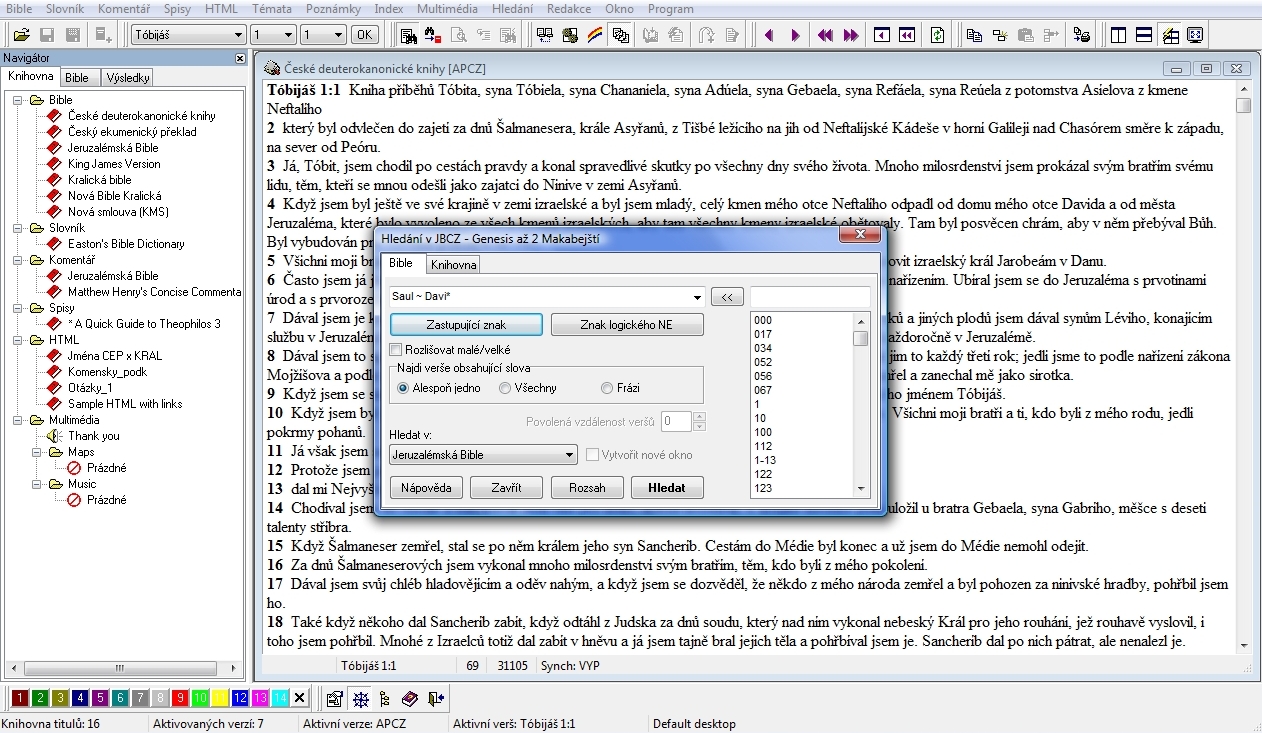Click the full-screen monitor toolbar icon
The image size is (1262, 733).
click(x=1195, y=35)
